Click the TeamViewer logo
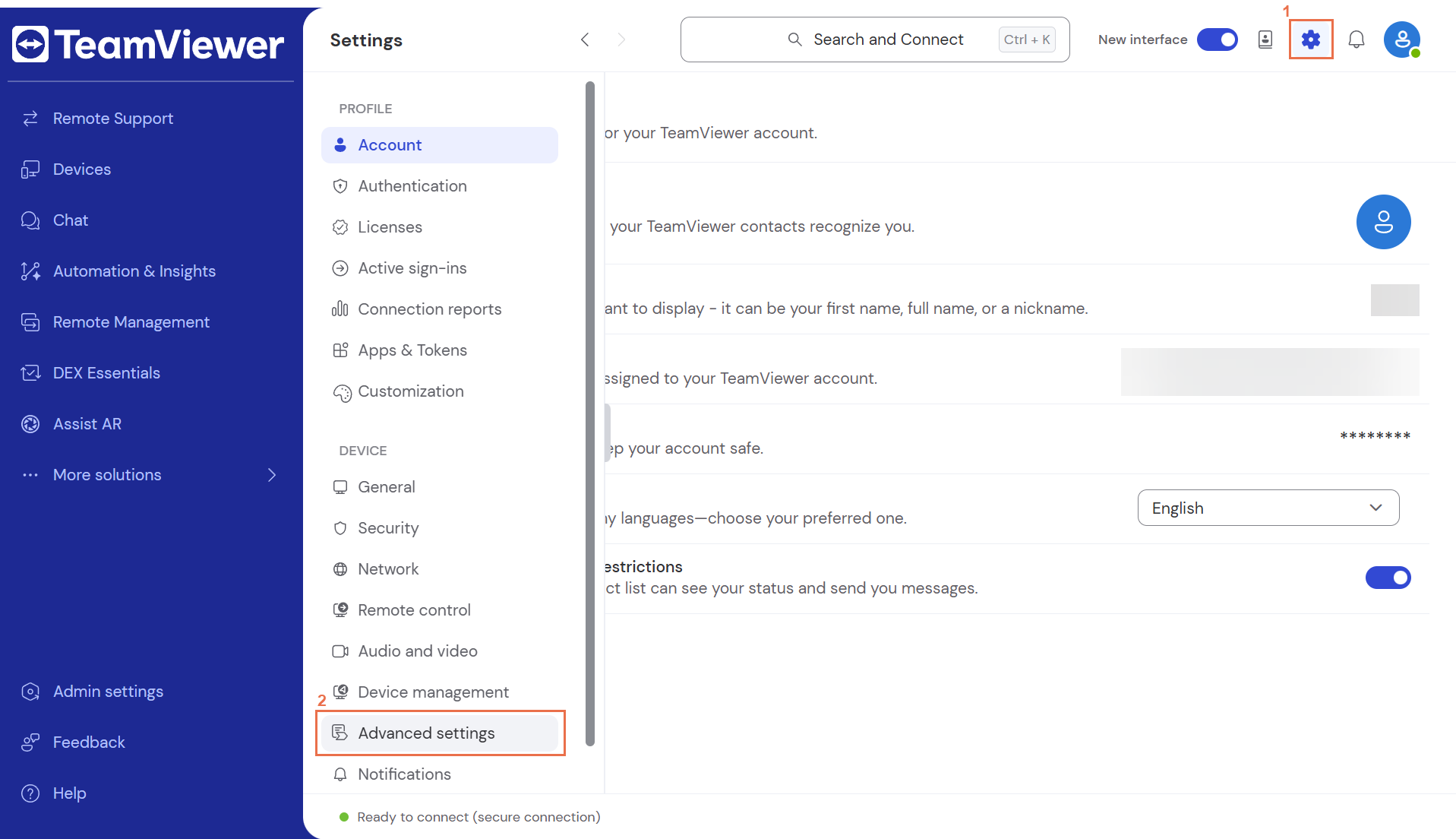This screenshot has height=839, width=1456. pyautogui.click(x=148, y=44)
